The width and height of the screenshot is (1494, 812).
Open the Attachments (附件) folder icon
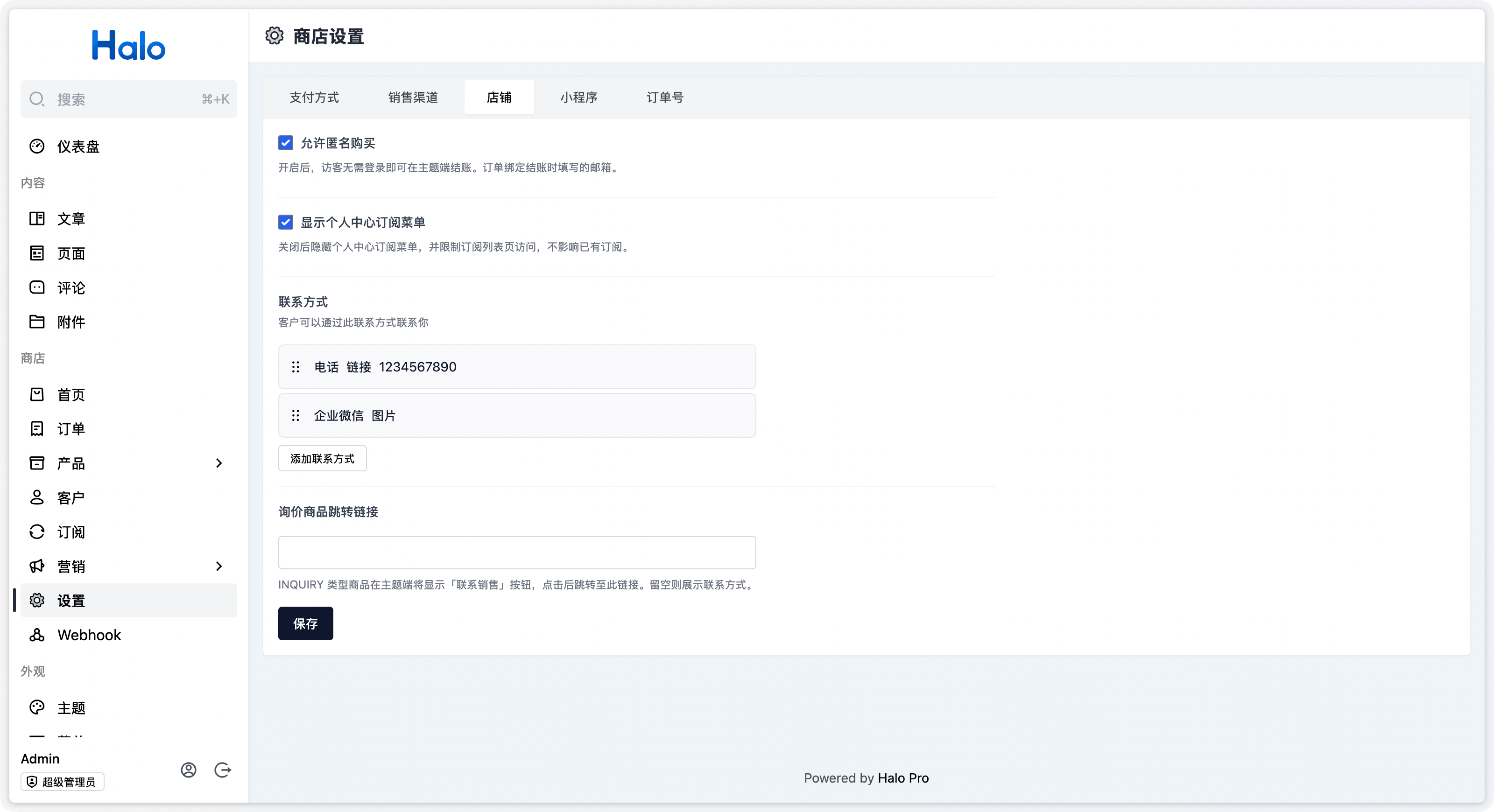click(37, 322)
